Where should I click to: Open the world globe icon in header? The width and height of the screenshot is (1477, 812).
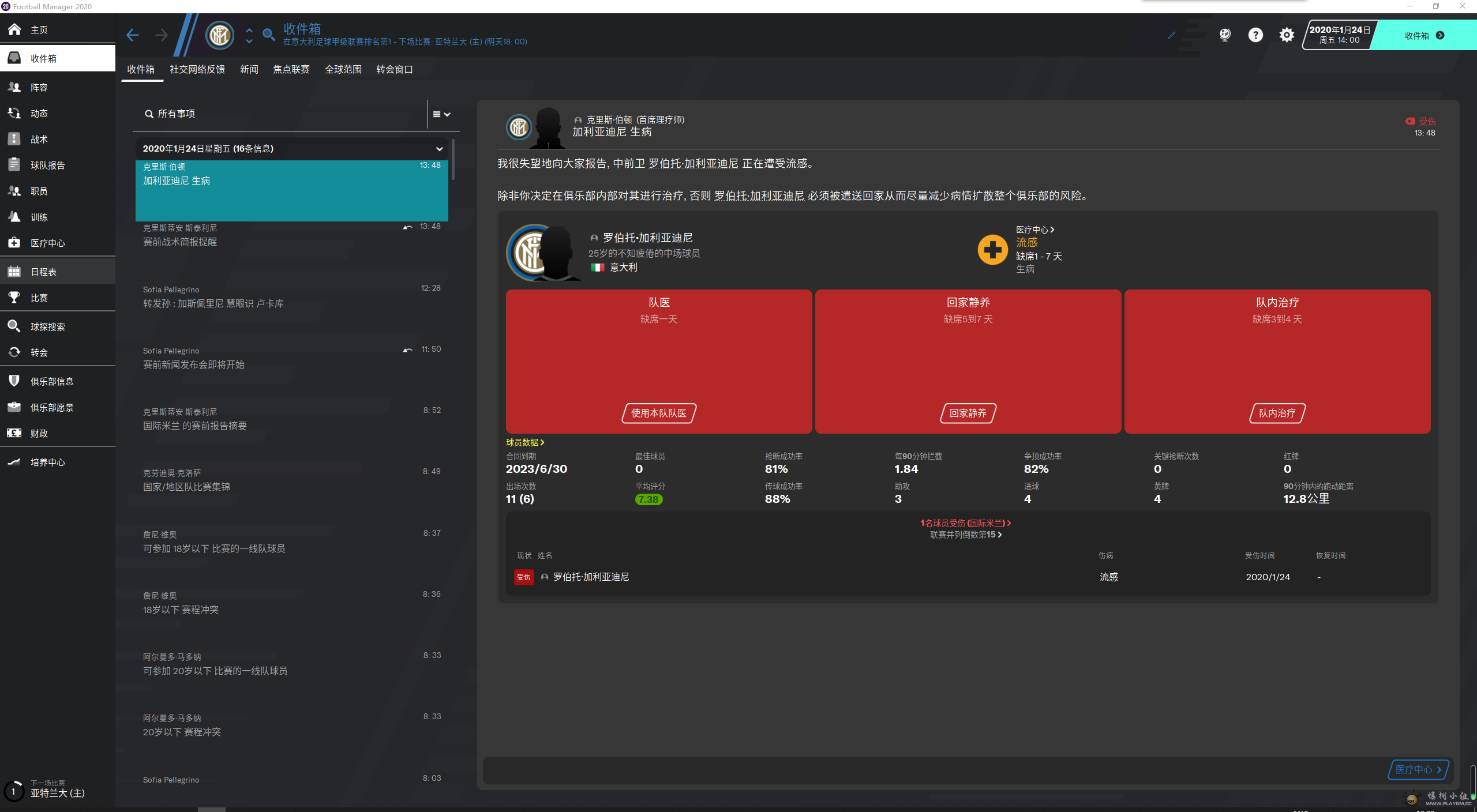pyautogui.click(x=1225, y=35)
